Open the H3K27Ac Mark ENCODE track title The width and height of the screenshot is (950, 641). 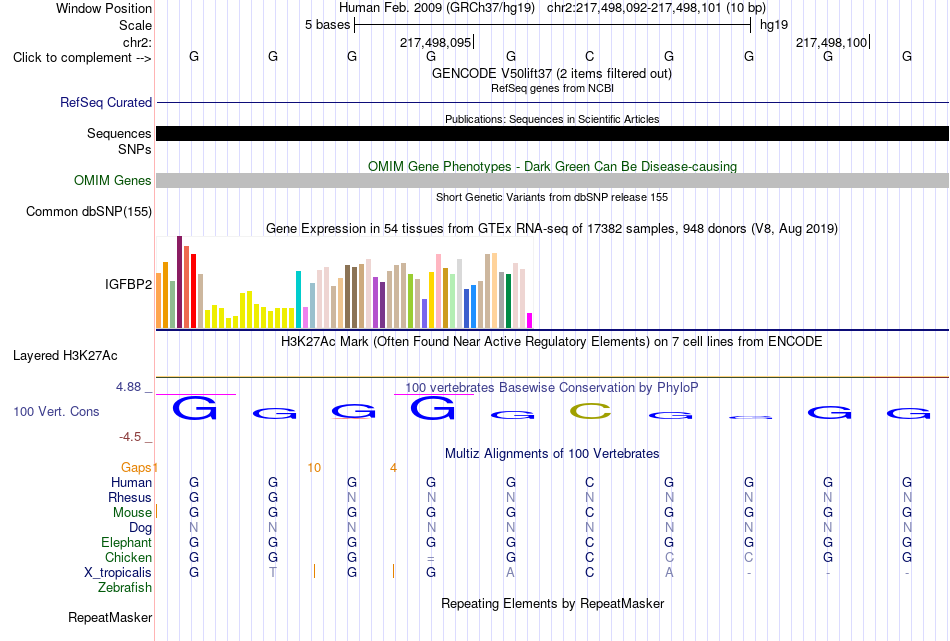tap(551, 342)
